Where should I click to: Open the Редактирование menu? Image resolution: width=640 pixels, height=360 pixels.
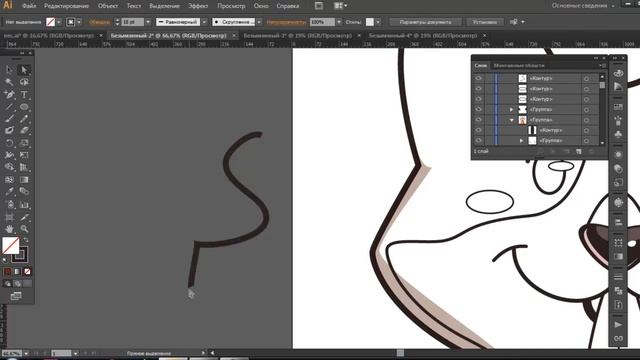(x=66, y=6)
